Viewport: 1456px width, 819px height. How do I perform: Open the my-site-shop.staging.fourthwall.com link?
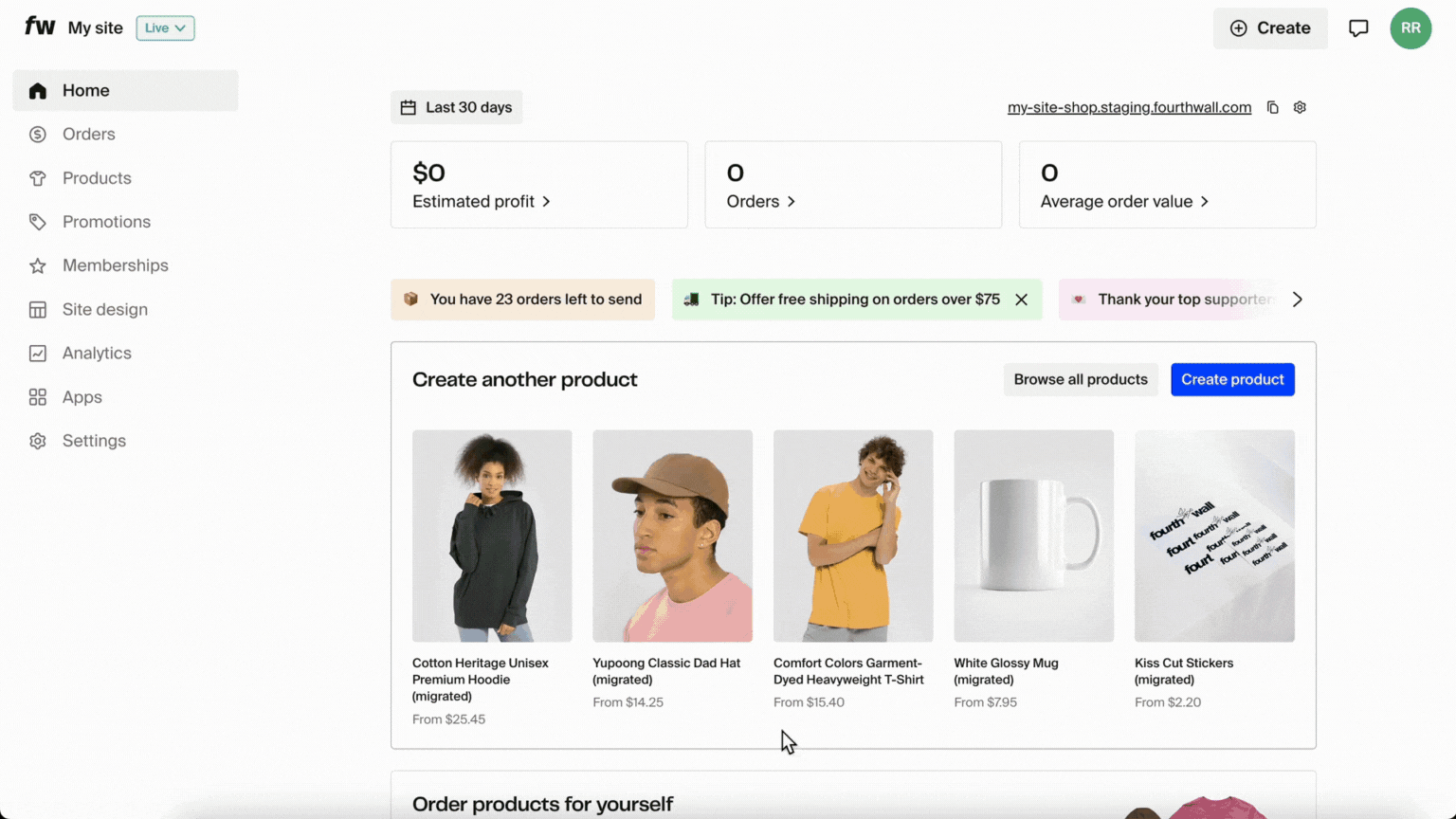click(x=1129, y=108)
